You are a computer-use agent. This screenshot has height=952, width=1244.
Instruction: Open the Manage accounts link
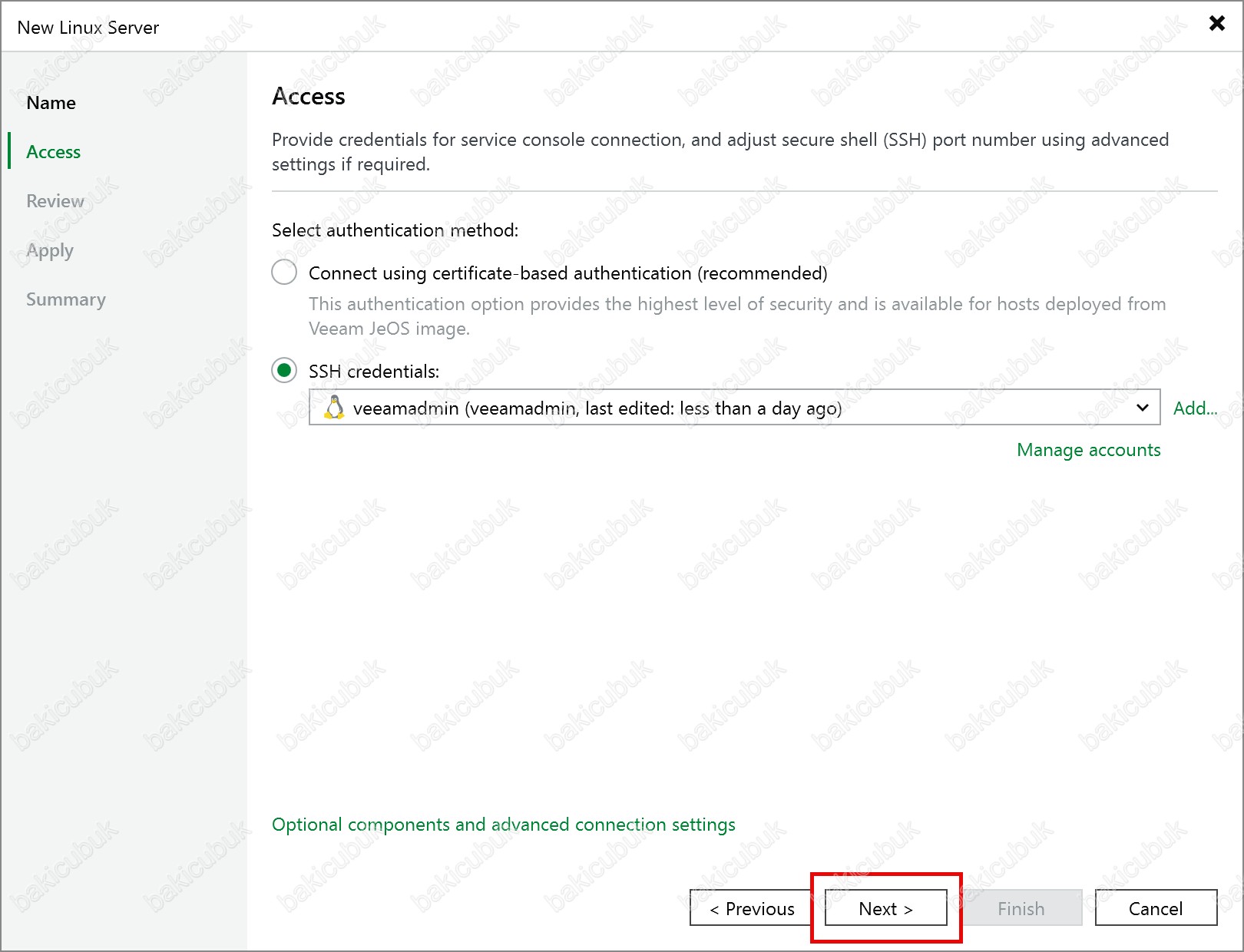pyautogui.click(x=1088, y=450)
